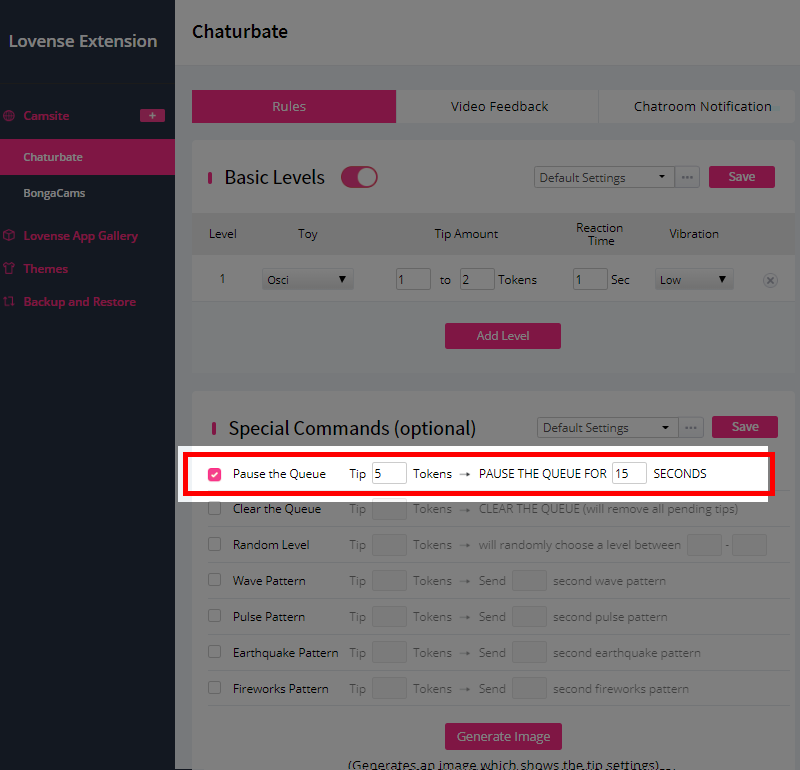Viewport: 800px width, 770px height.
Task: Click the Themes shirt icon
Action: click(9, 268)
